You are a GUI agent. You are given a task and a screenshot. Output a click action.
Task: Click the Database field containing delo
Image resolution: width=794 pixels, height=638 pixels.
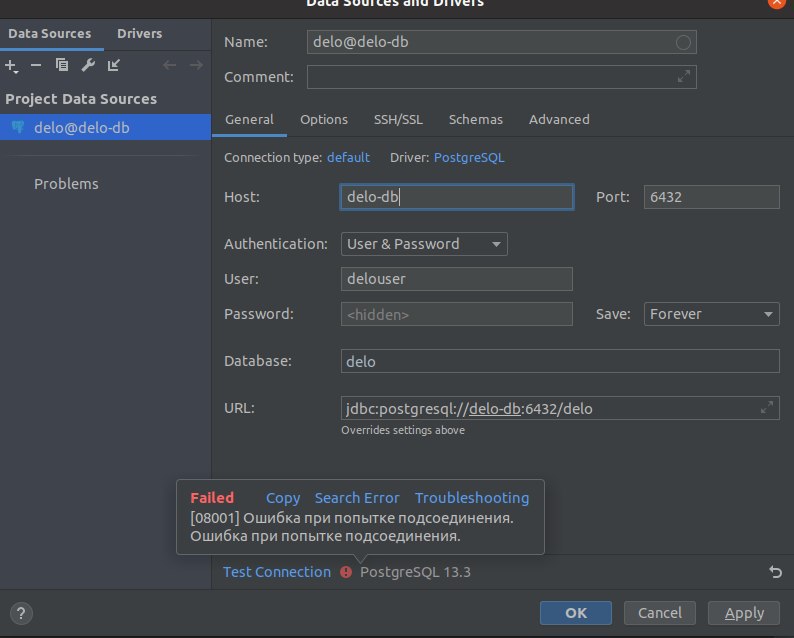click(560, 361)
